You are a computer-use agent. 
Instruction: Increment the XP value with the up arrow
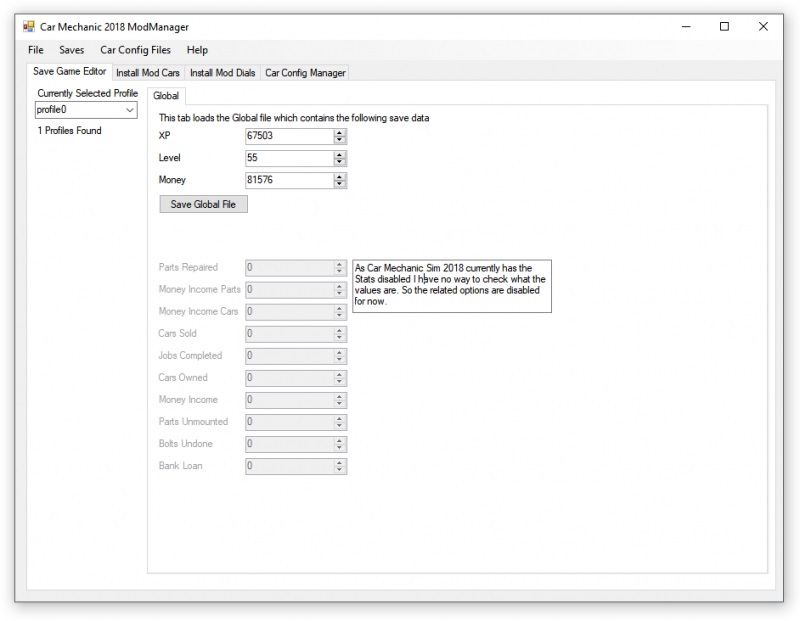click(x=338, y=132)
